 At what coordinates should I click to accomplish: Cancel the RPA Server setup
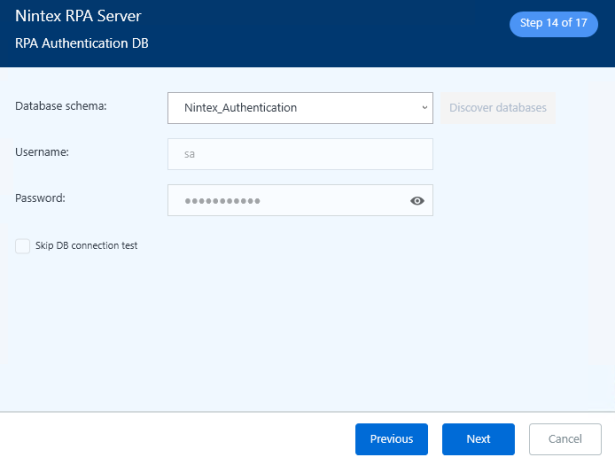[565, 439]
